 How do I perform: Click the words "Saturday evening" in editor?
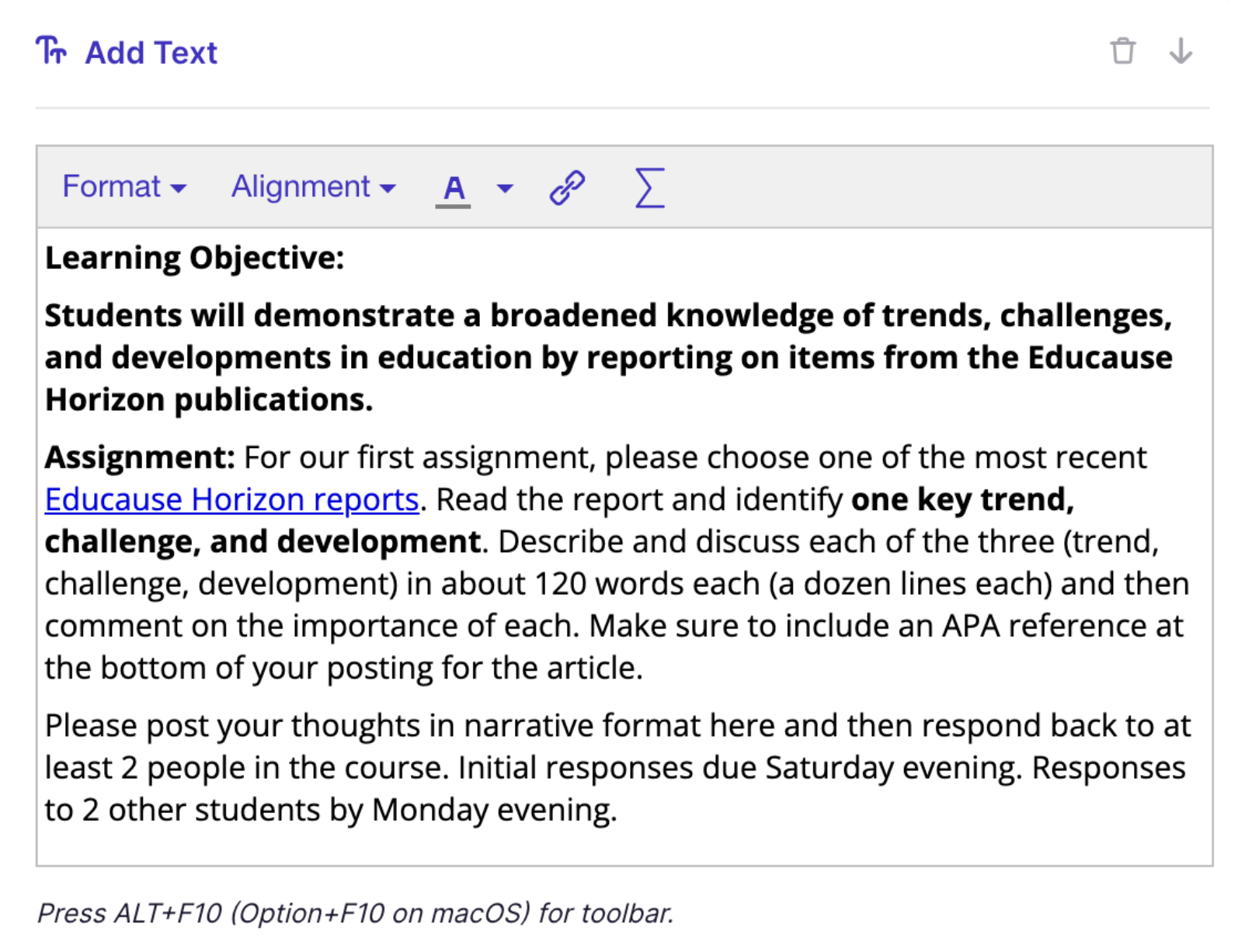coord(892,768)
